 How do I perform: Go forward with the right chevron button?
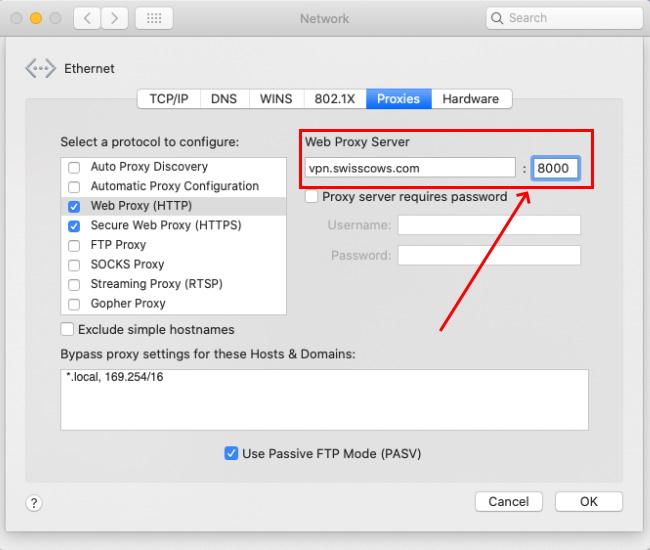coord(114,18)
